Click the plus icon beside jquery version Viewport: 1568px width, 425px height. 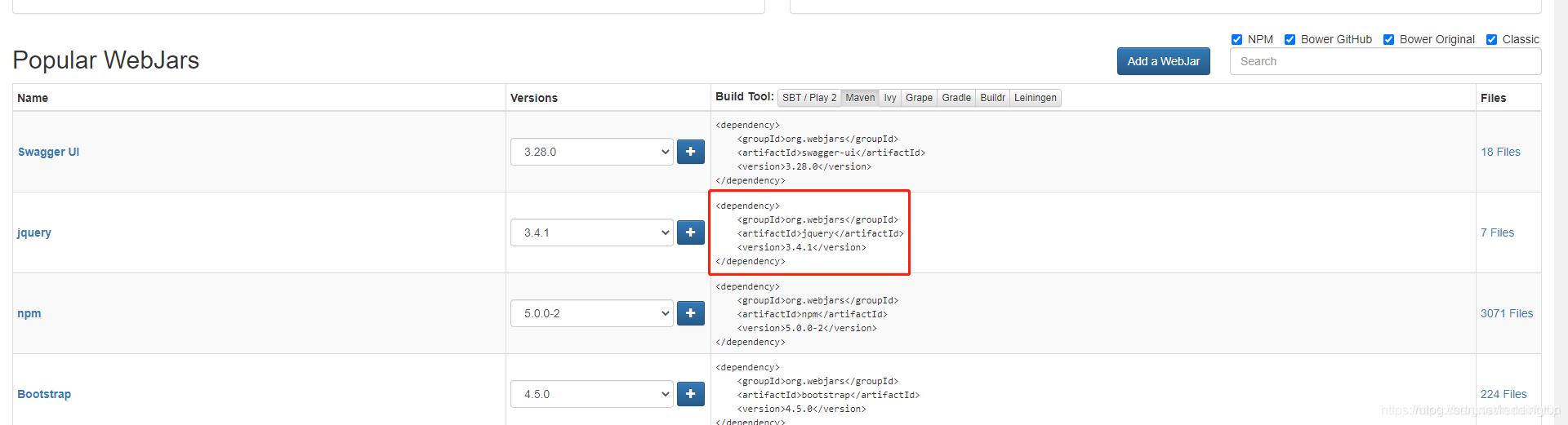point(690,232)
